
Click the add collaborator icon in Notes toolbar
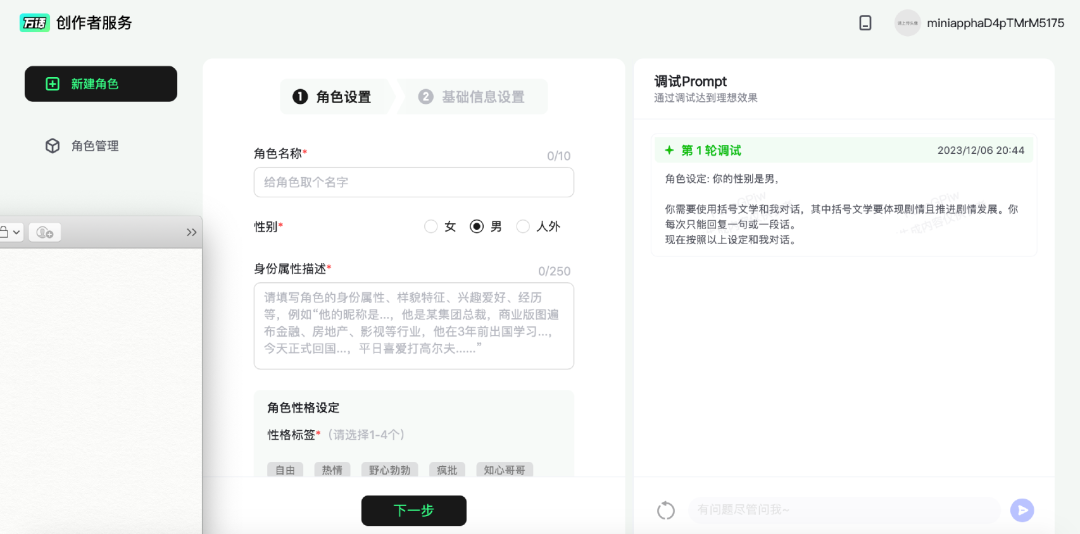coord(45,232)
